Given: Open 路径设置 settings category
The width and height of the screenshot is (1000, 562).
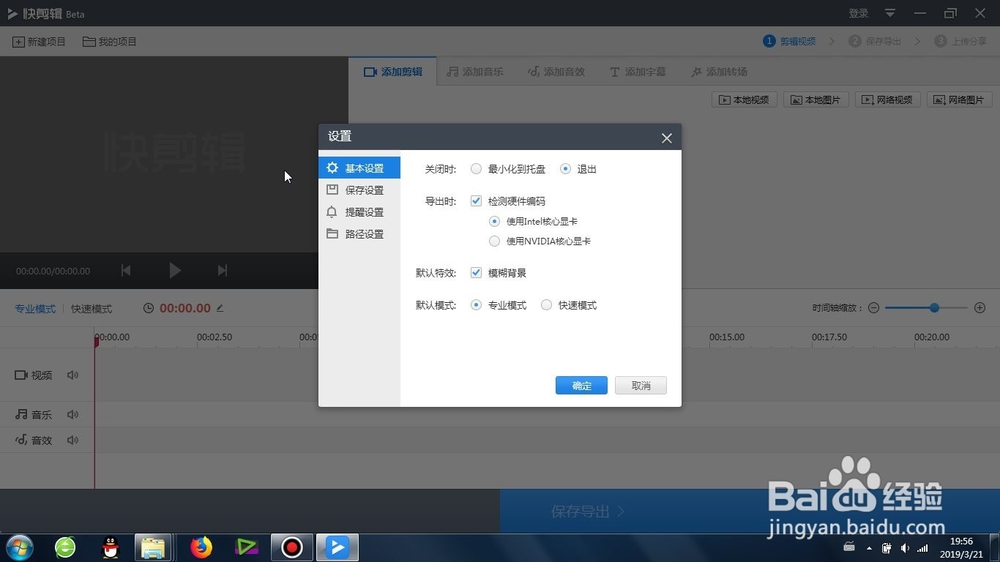Looking at the screenshot, I should tap(359, 234).
